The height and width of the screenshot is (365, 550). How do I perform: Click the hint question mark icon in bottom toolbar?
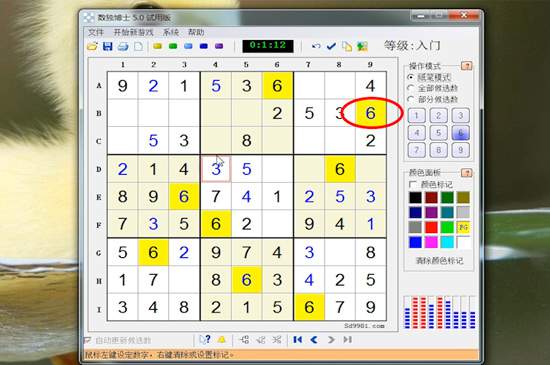pyautogui.click(x=205, y=339)
